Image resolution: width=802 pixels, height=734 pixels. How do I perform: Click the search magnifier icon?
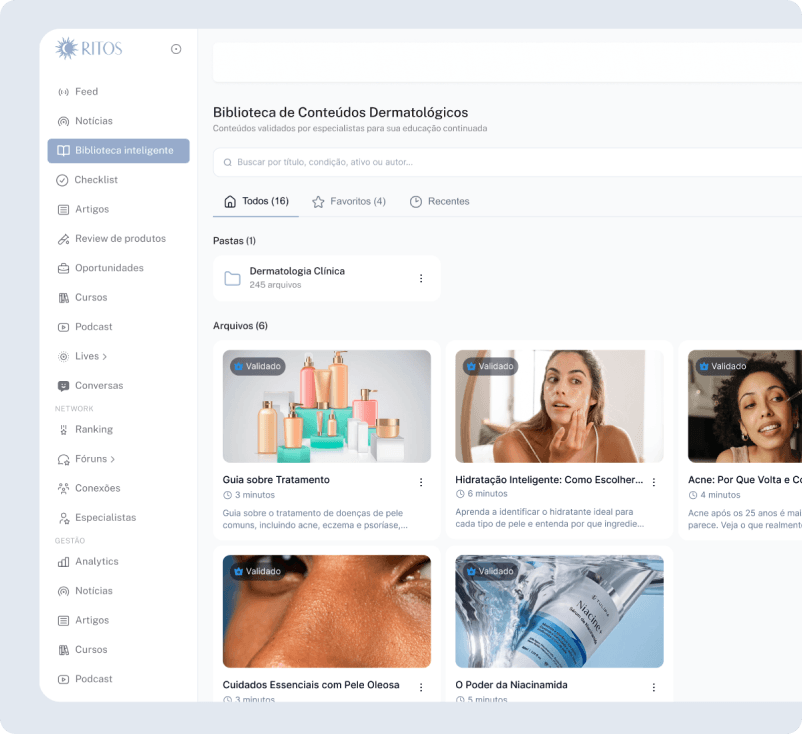tap(228, 163)
